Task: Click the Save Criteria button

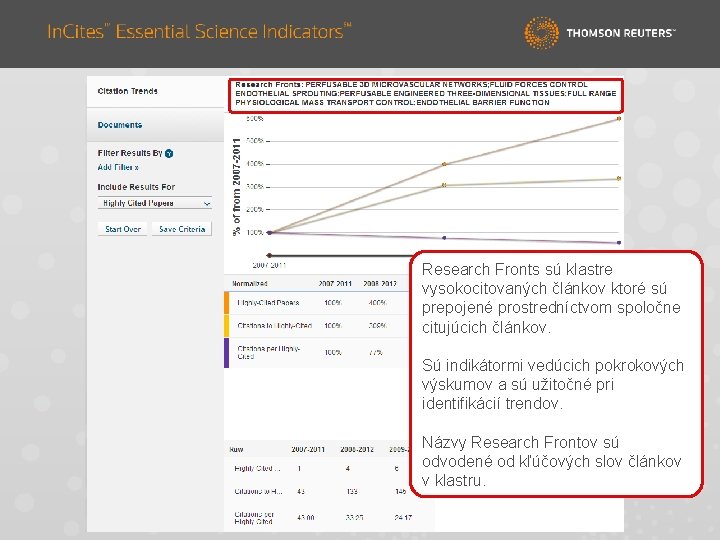Action: (182, 229)
